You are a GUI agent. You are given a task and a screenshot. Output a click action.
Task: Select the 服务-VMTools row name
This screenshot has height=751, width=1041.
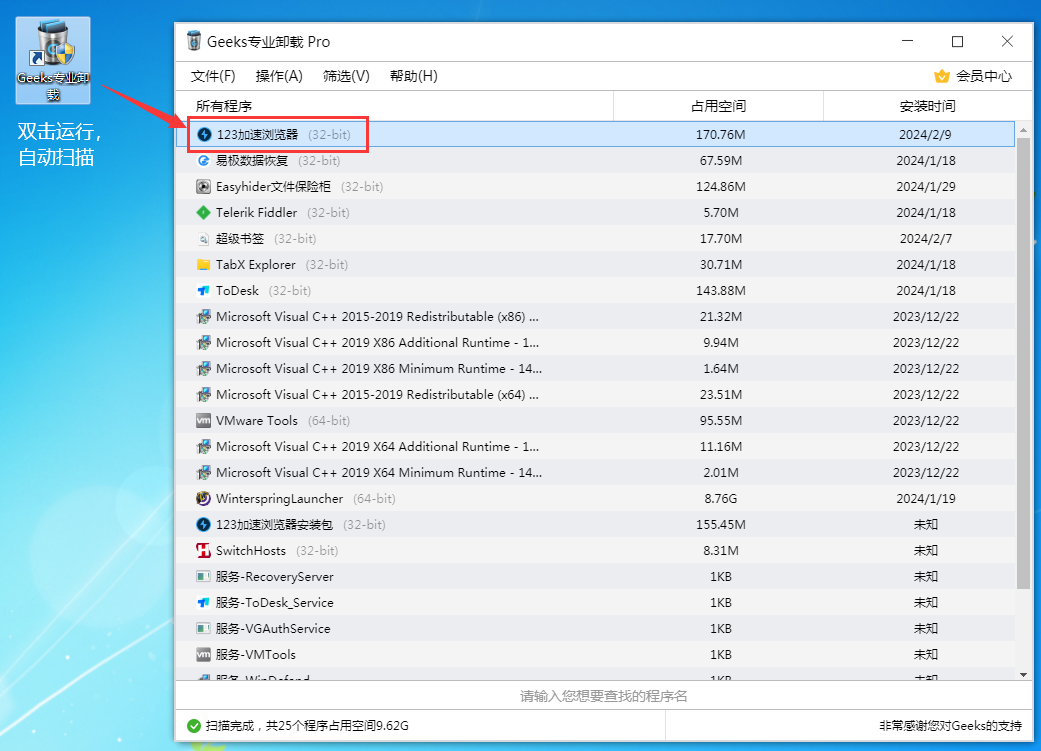pyautogui.click(x=256, y=654)
